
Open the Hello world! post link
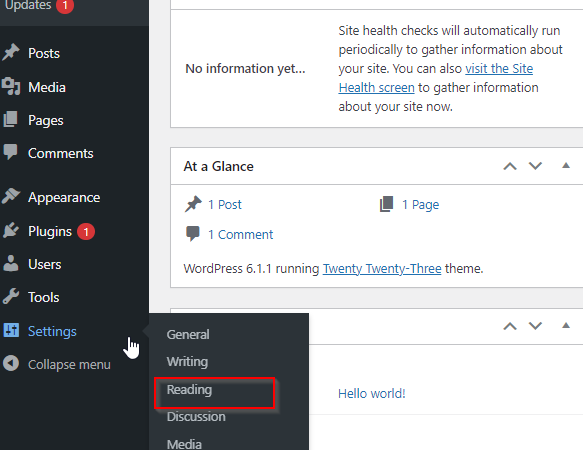pos(372,393)
